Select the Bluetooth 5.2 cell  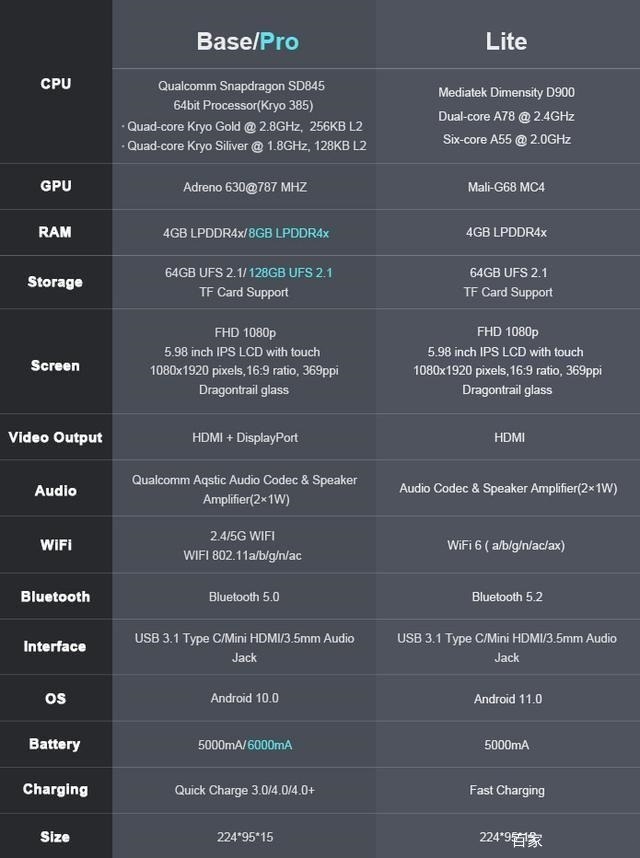pos(507,597)
